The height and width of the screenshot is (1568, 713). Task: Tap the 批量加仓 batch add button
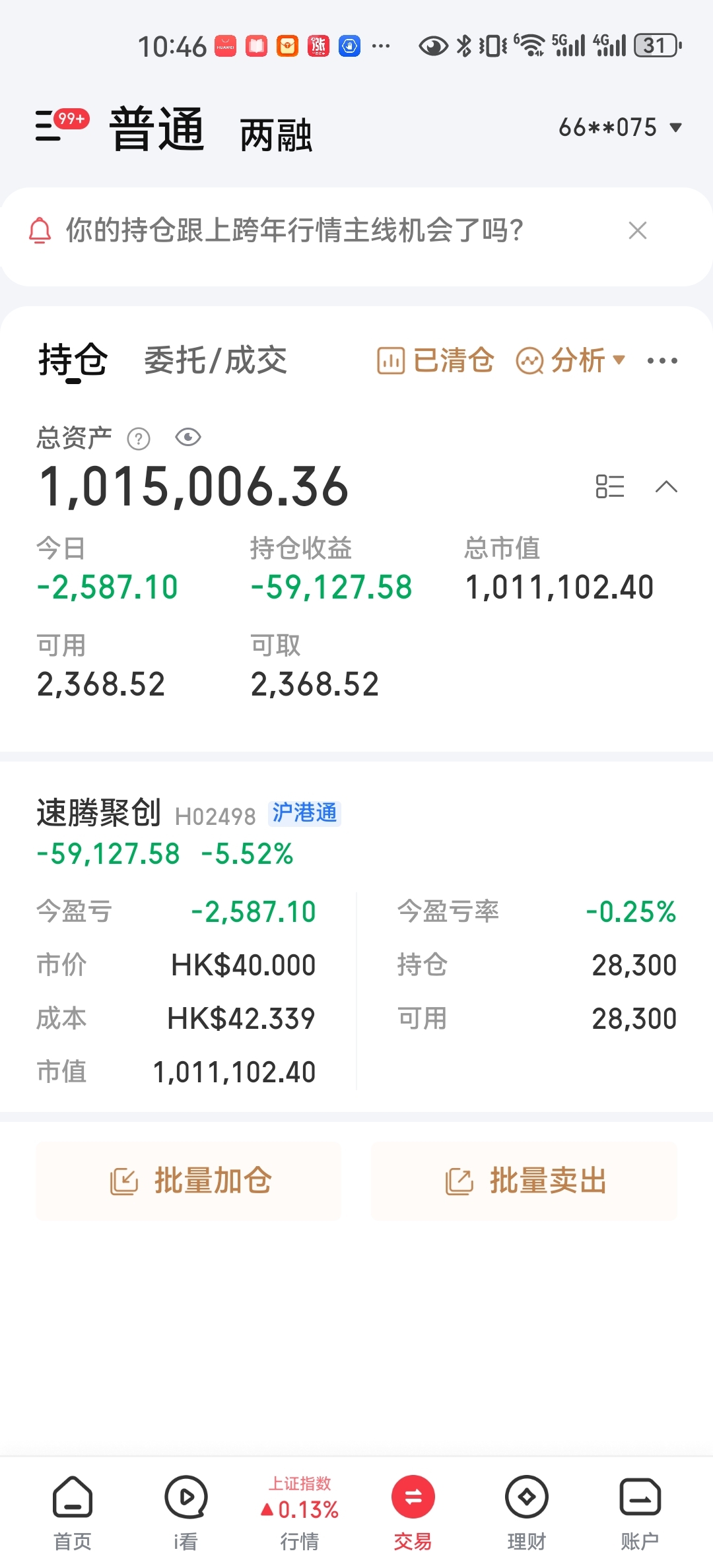[188, 1181]
